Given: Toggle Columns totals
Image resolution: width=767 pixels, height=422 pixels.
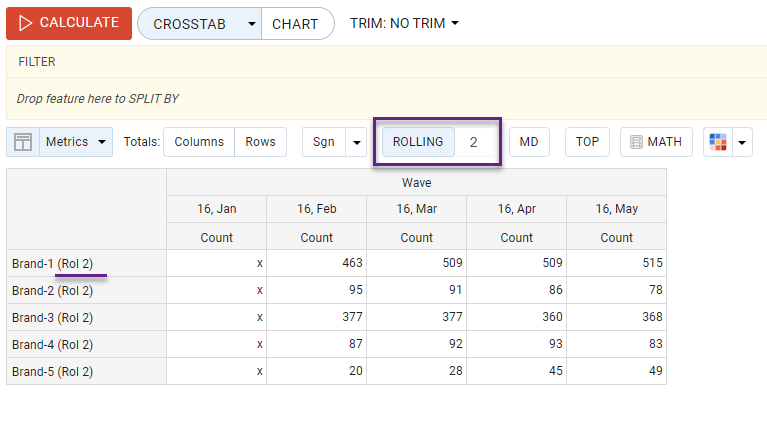Looking at the screenshot, I should (199, 142).
